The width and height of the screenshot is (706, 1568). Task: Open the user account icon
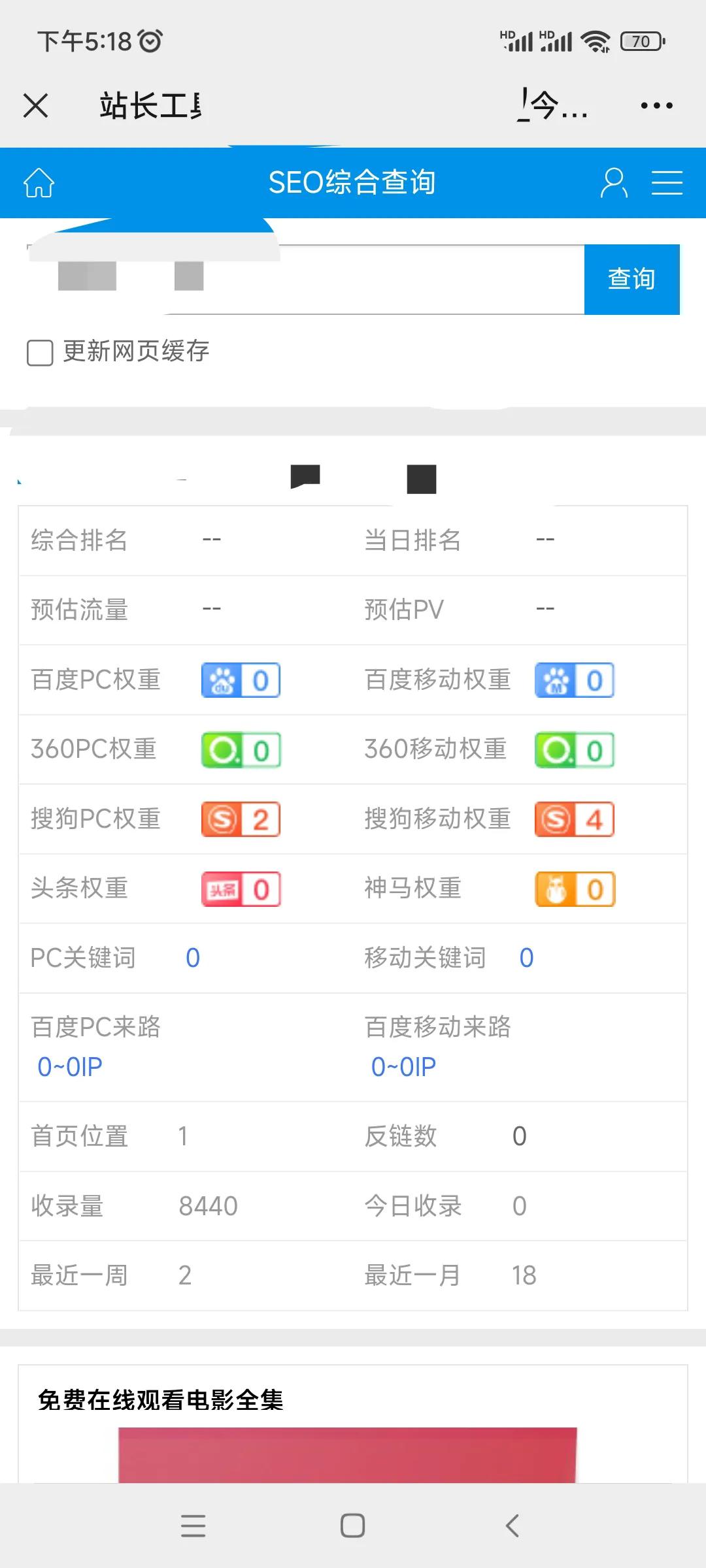(614, 182)
